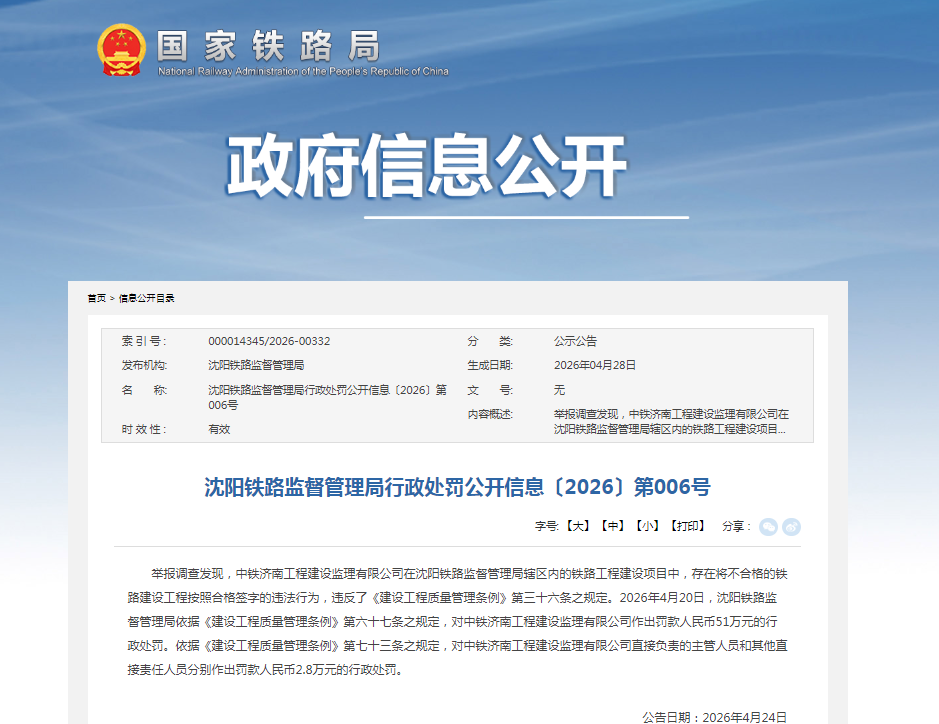This screenshot has width=939, height=724.
Task: Set font size to 小 (small)
Action: tap(648, 526)
